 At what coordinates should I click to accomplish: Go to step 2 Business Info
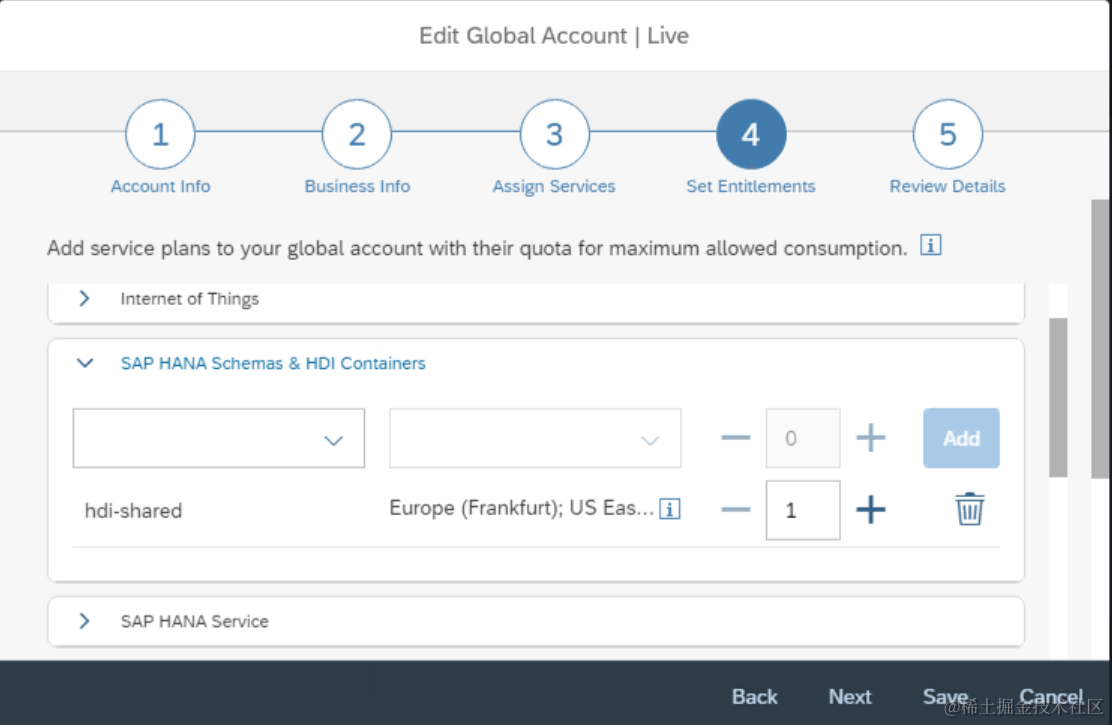click(357, 135)
